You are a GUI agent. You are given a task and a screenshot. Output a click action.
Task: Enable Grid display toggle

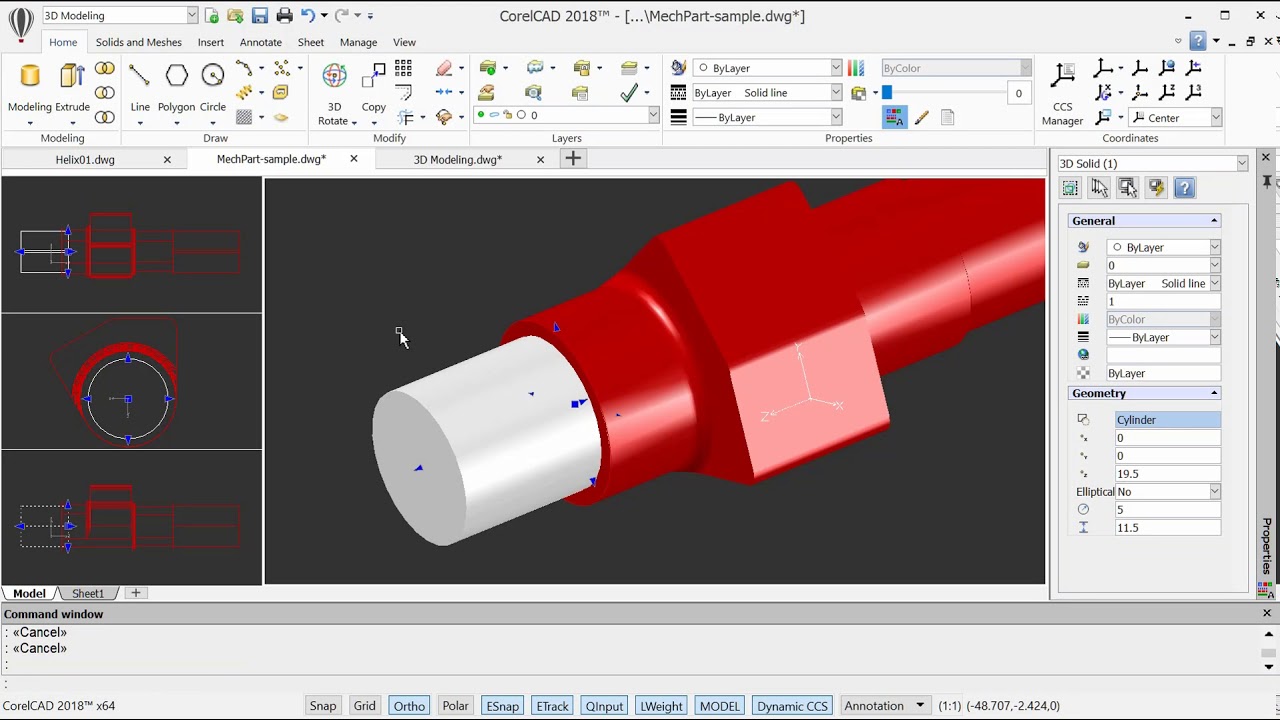point(364,706)
